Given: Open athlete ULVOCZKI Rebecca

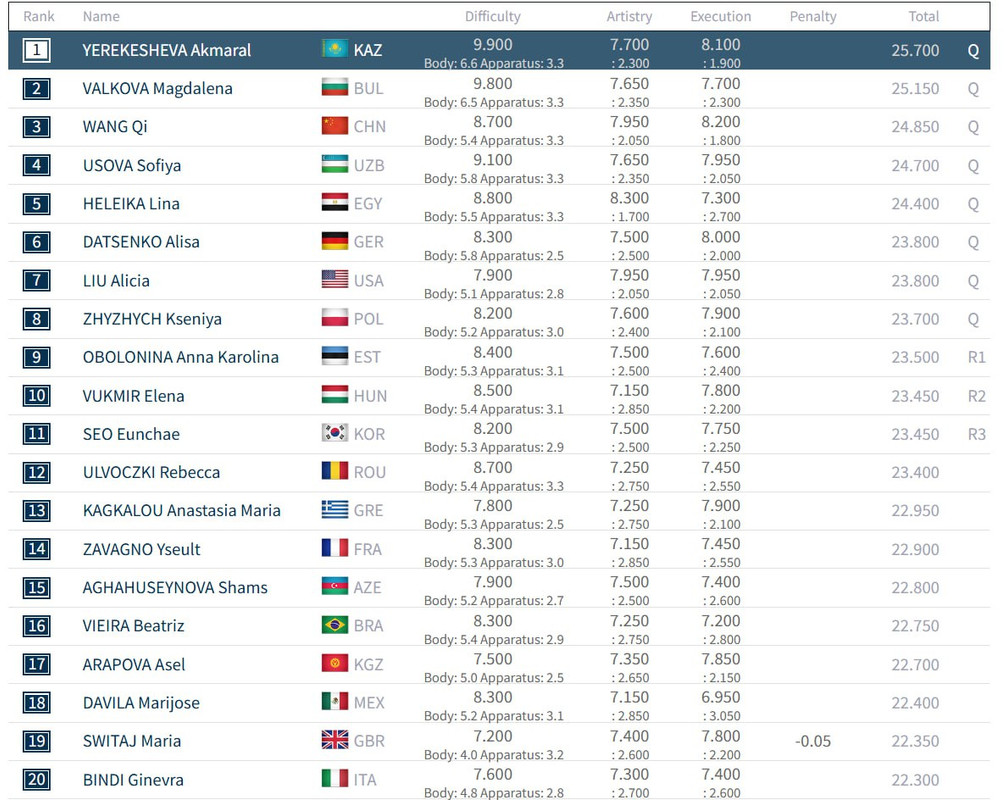Looking at the screenshot, I should click(151, 472).
